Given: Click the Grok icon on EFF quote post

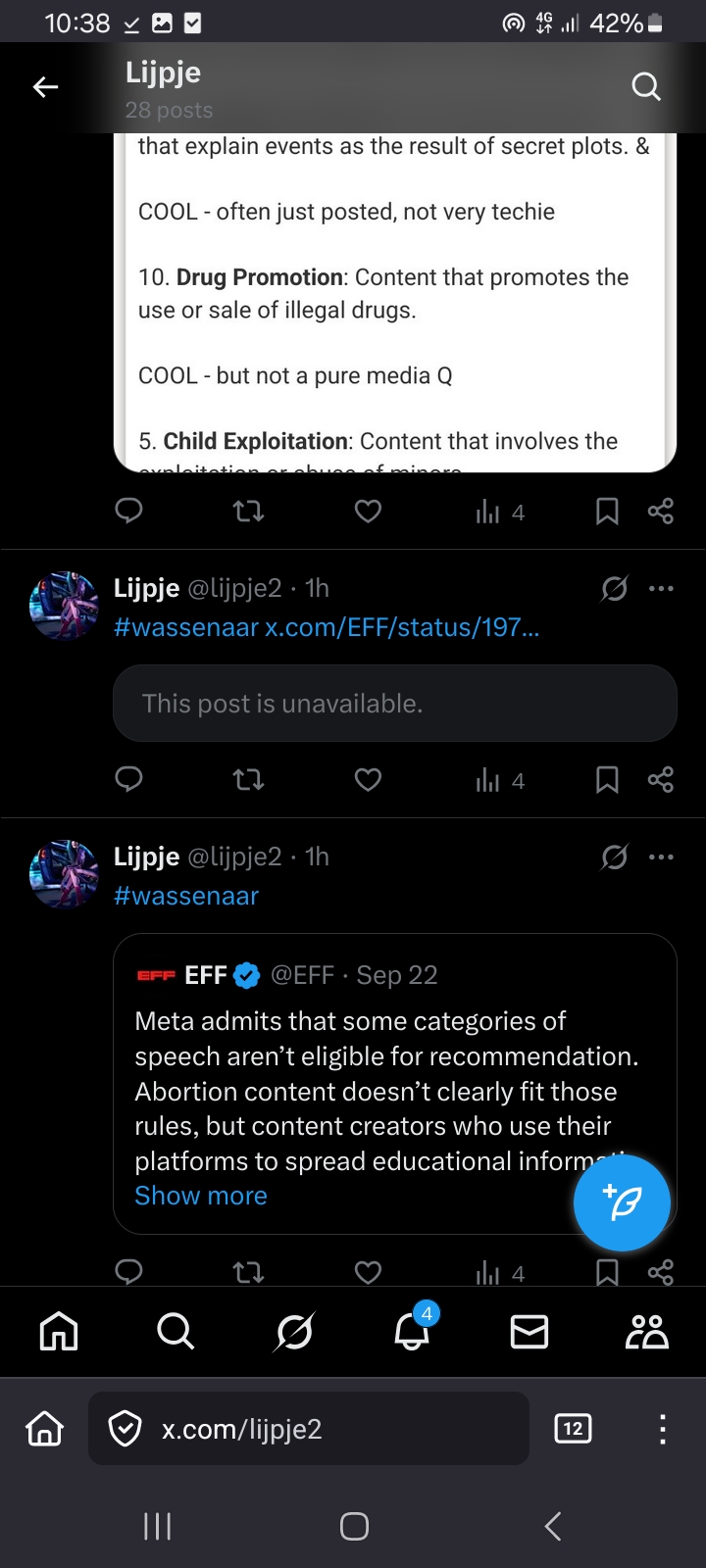Looking at the screenshot, I should coord(614,857).
